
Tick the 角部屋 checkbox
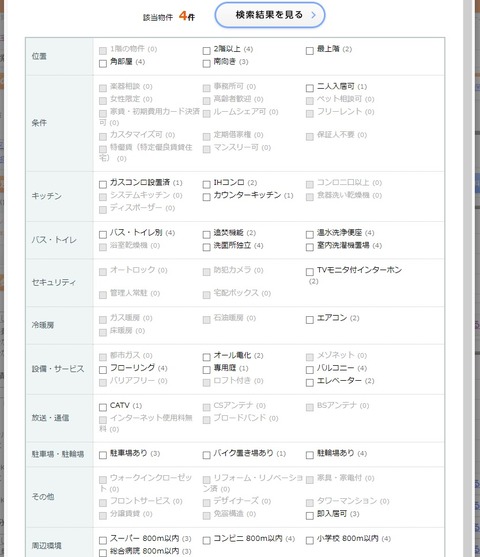103,64
